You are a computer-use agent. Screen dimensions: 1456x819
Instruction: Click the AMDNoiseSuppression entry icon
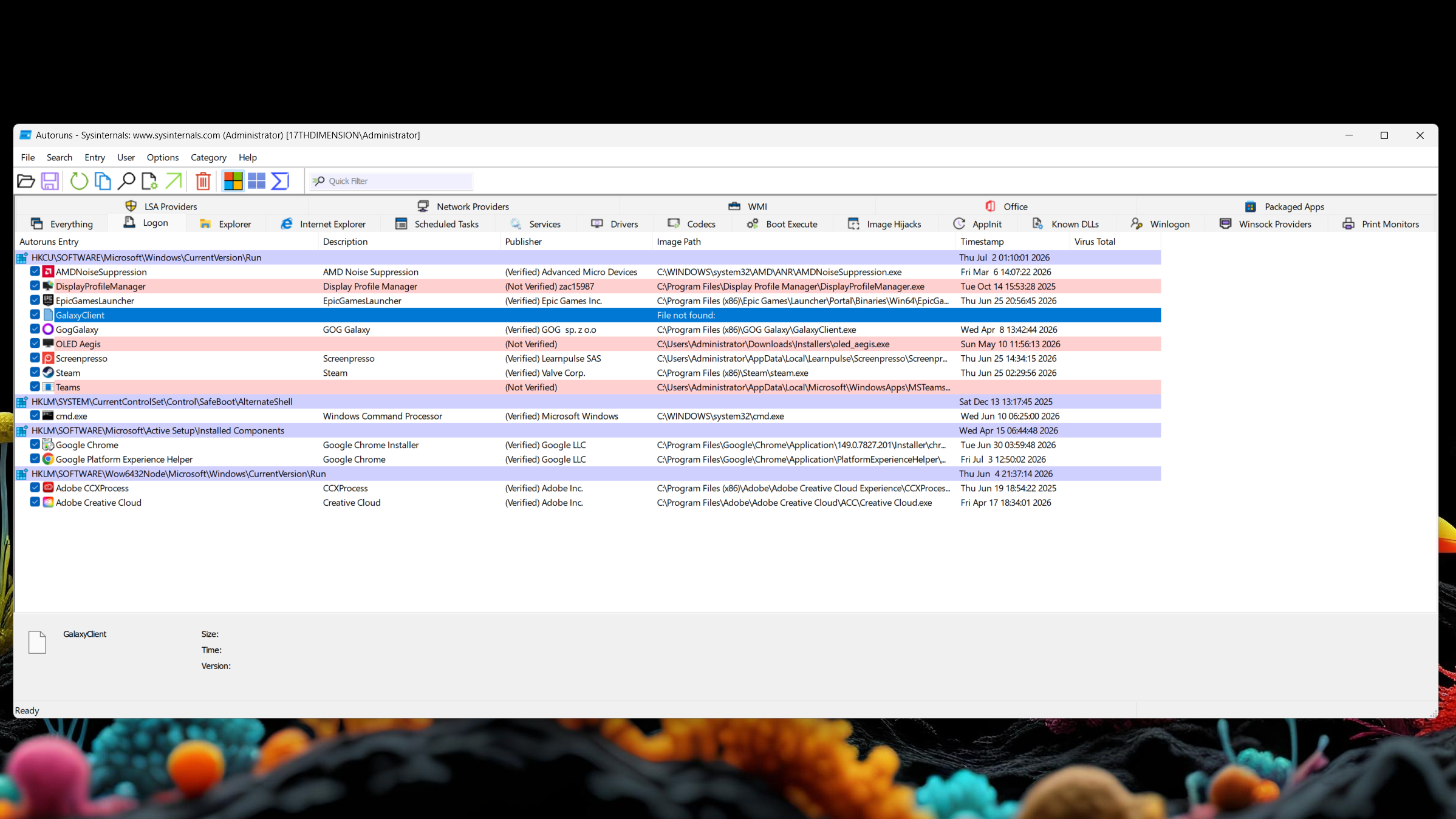coord(48,271)
